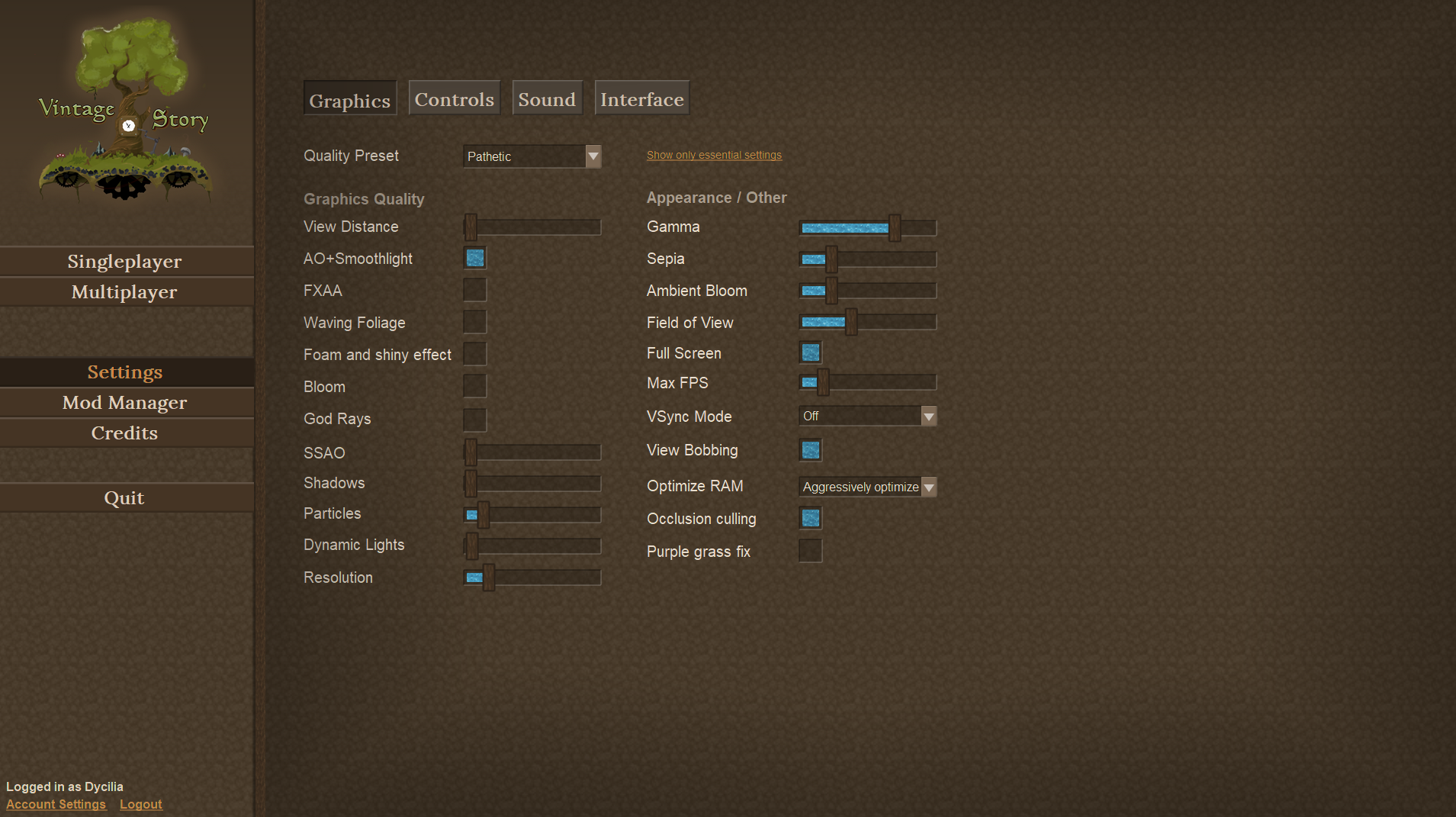Viewport: 1456px width, 817px height.
Task: Enable God Rays option
Action: pos(474,419)
